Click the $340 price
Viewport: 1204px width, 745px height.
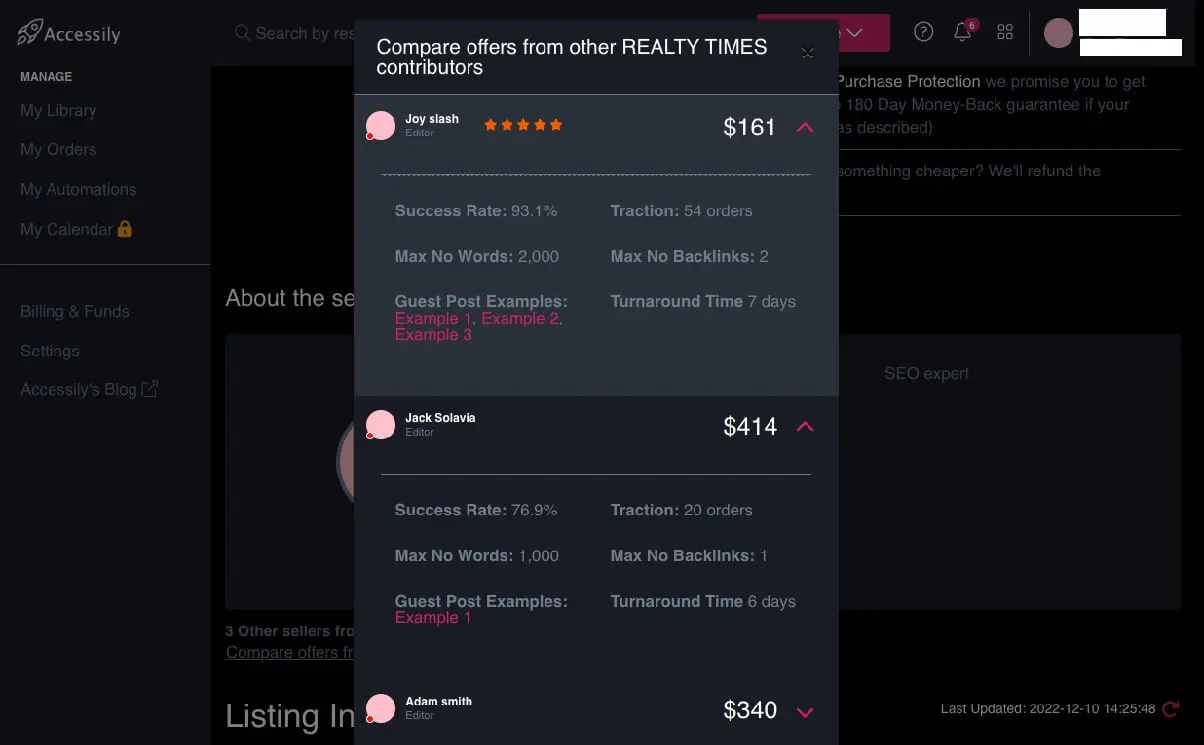750,710
